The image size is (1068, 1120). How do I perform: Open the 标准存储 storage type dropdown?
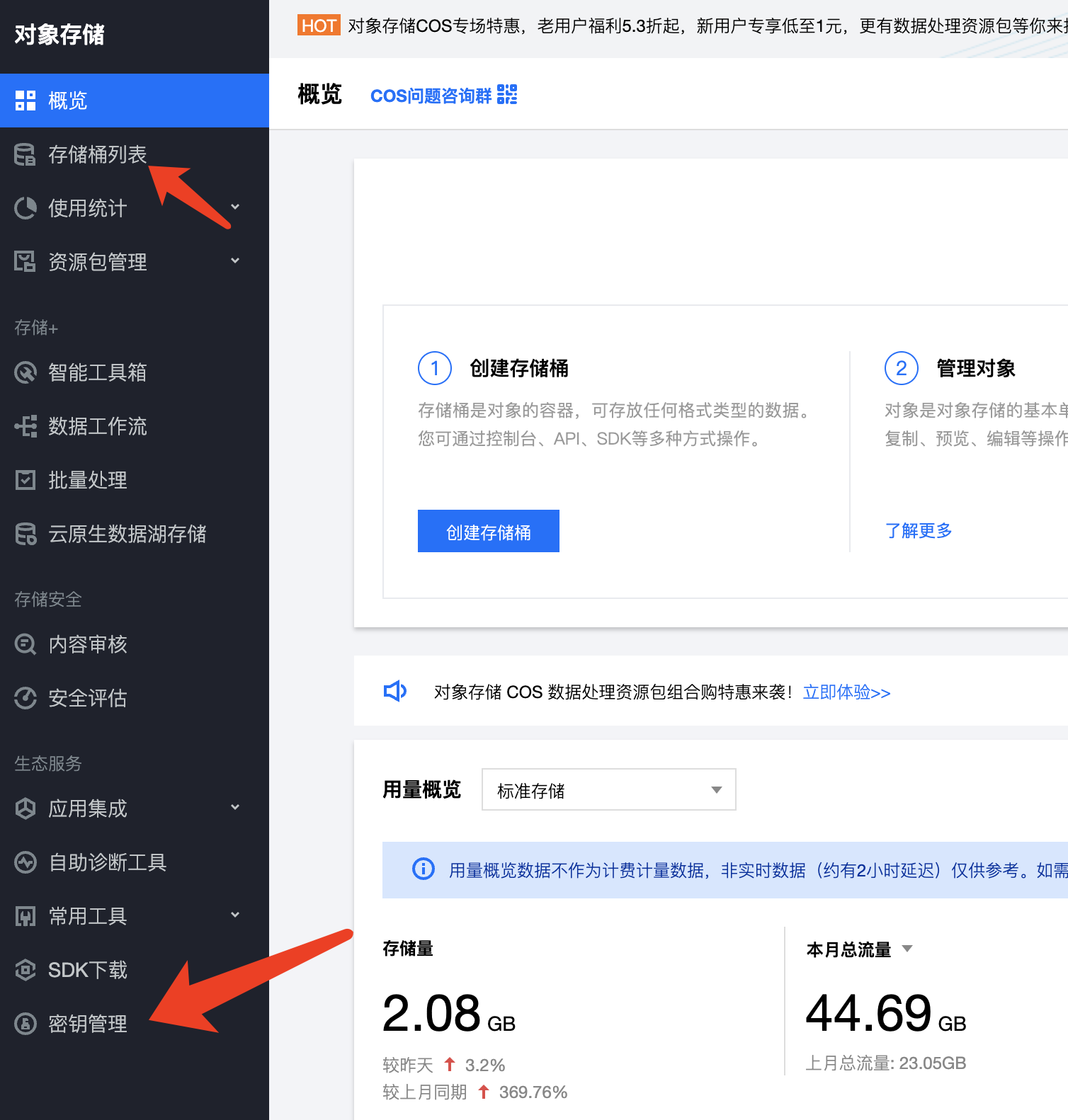[608, 789]
